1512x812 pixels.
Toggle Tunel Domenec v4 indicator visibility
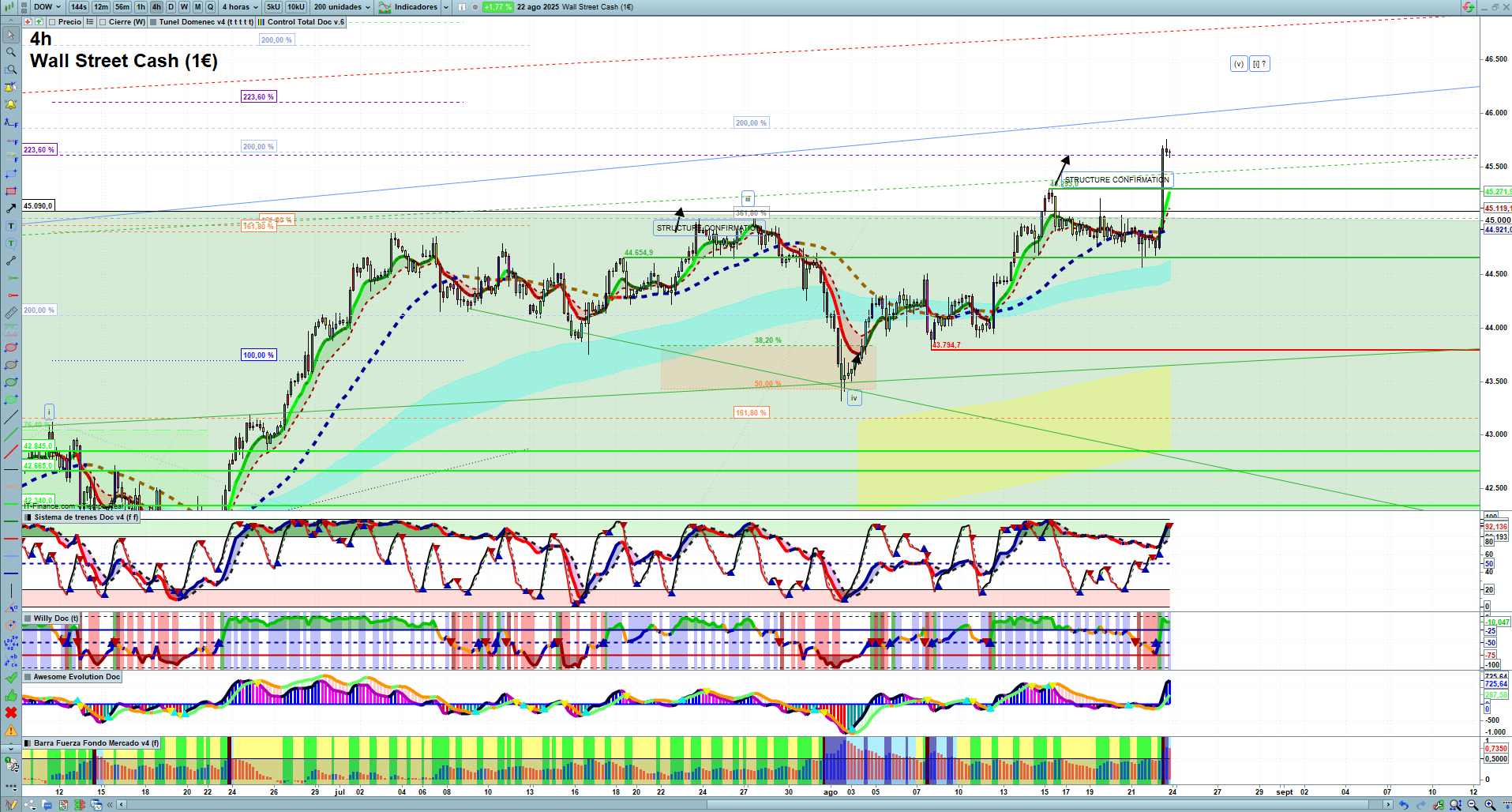[153, 22]
